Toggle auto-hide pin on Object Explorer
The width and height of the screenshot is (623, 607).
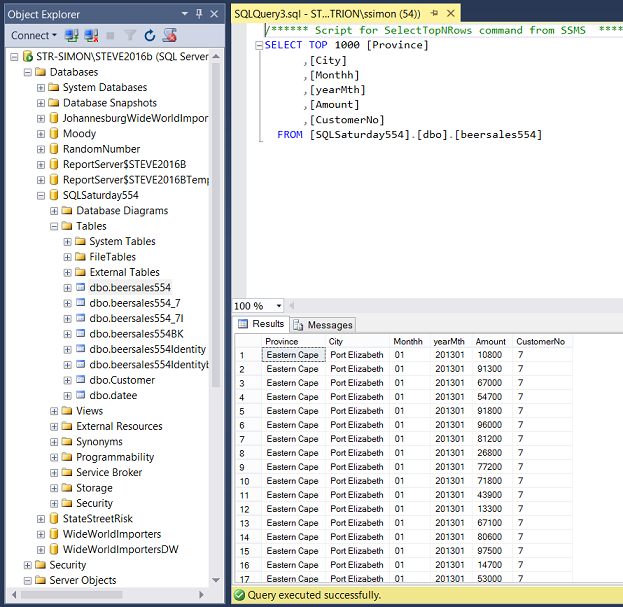click(x=199, y=14)
